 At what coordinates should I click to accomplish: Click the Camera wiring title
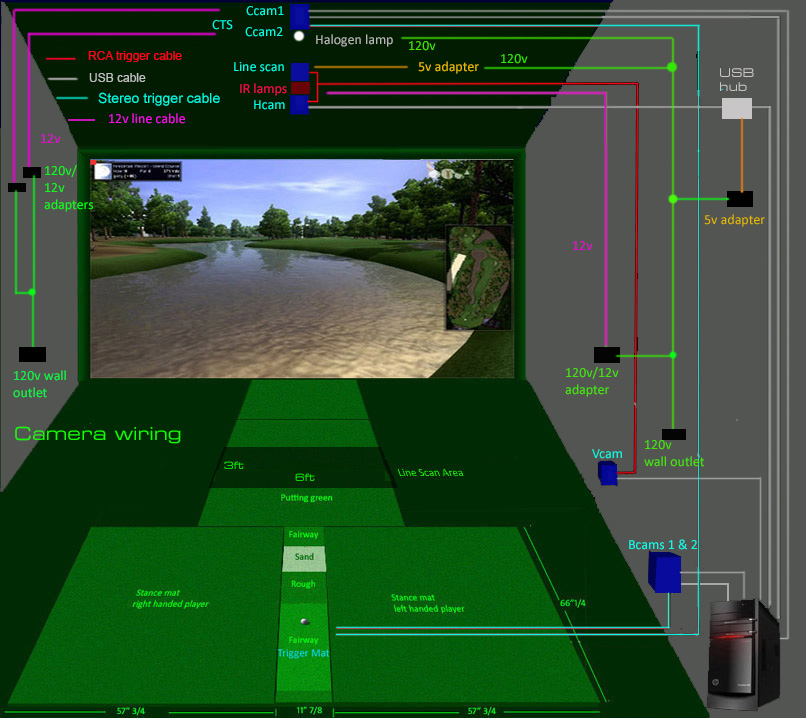tap(97, 433)
